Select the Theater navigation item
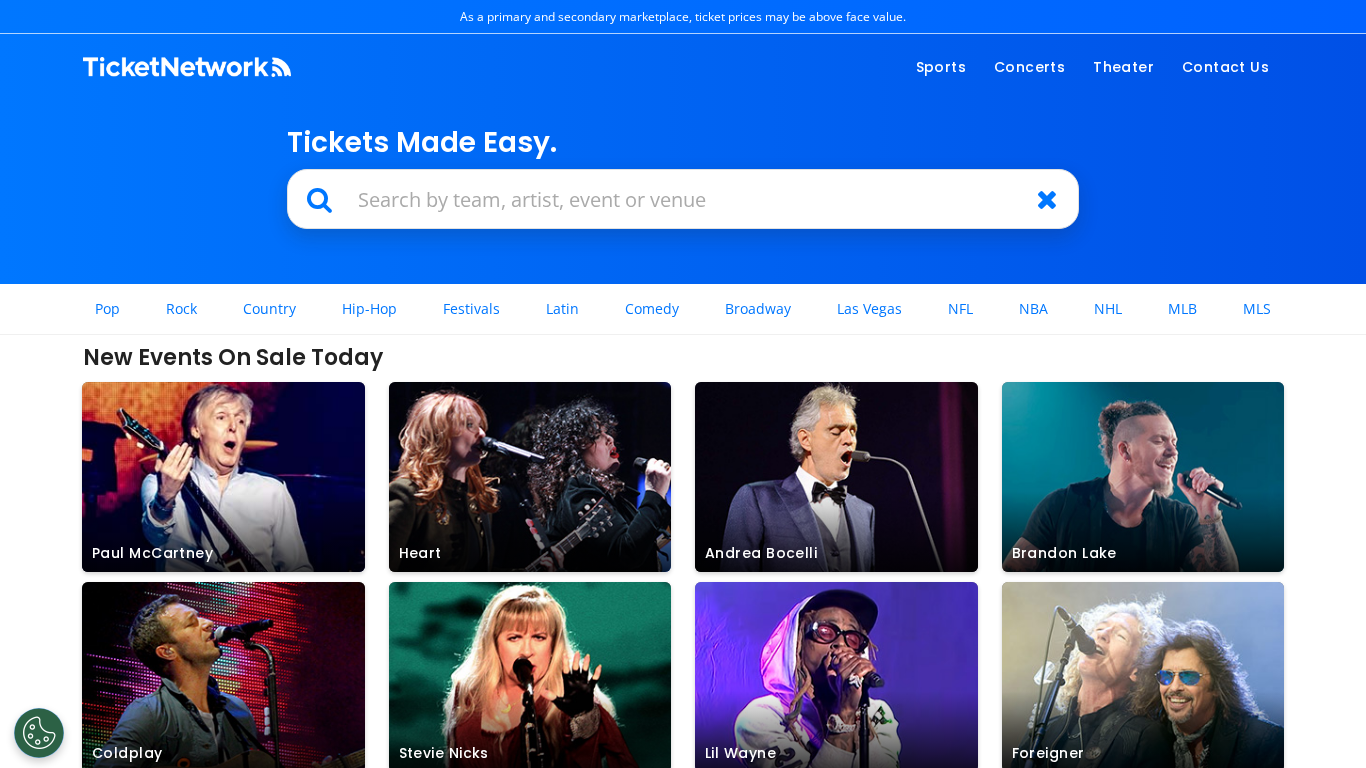 click(1123, 67)
